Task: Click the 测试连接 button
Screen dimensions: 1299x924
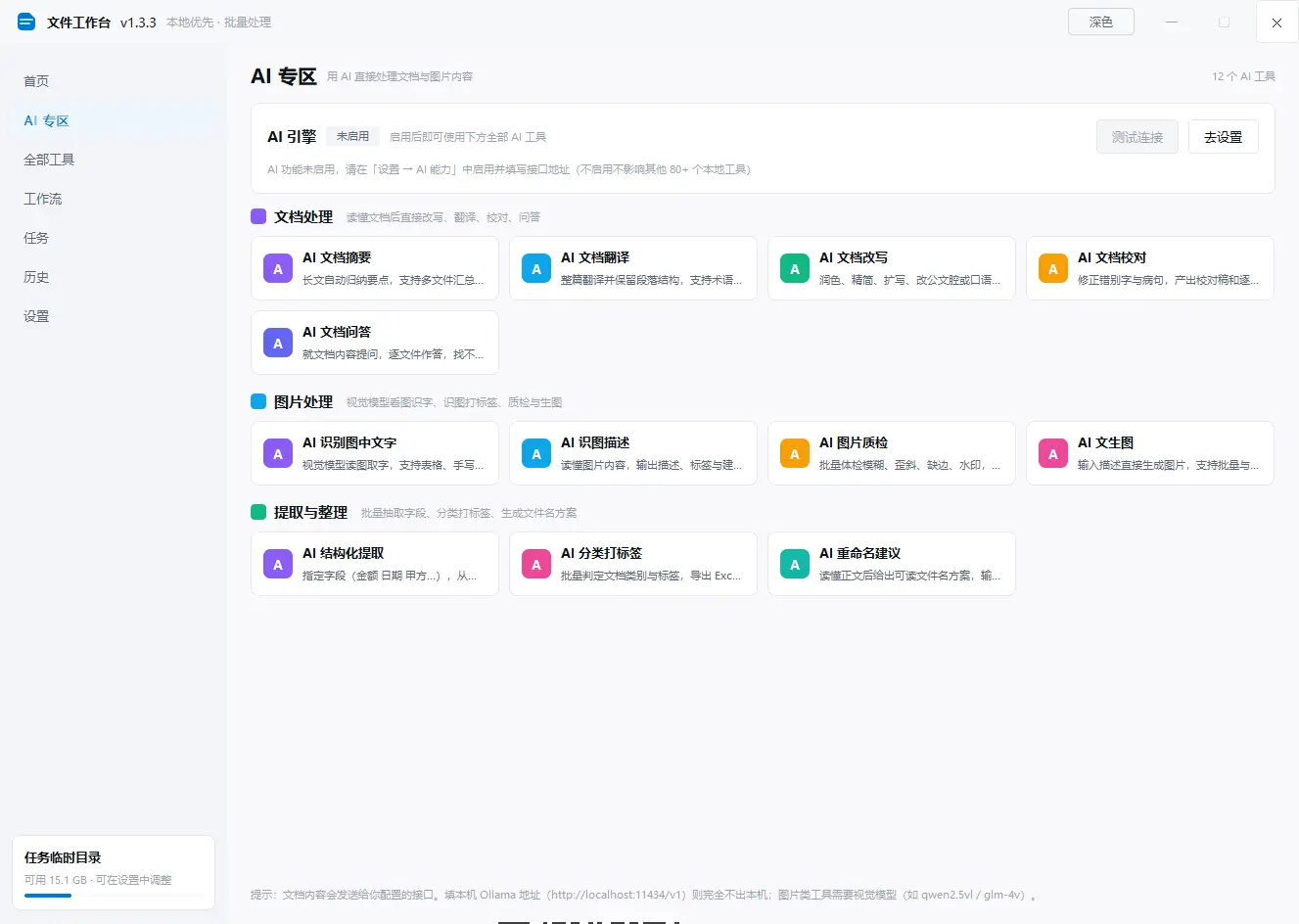Action: [1137, 137]
